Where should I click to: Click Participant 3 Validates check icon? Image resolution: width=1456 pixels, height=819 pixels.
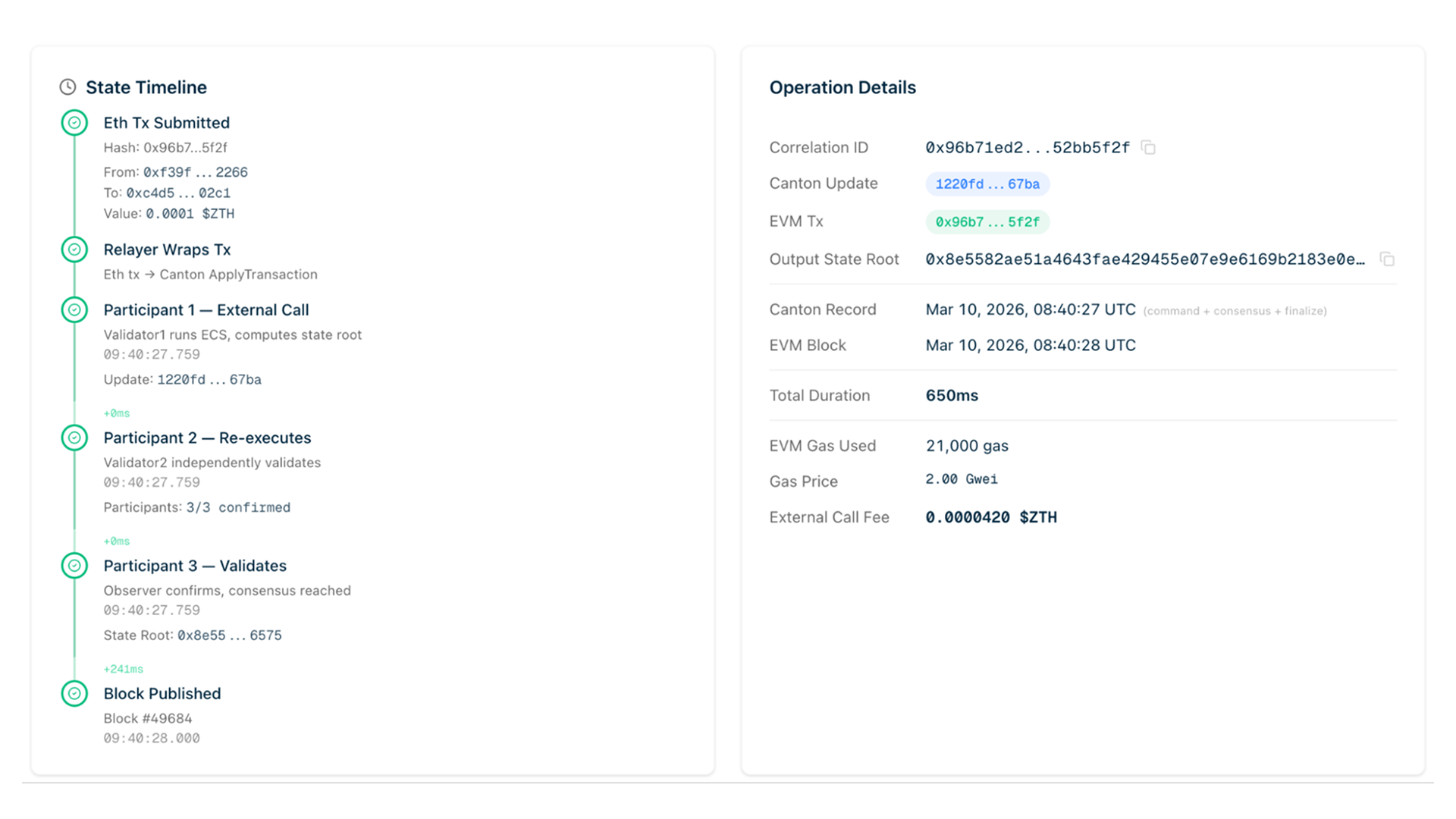[x=74, y=566]
